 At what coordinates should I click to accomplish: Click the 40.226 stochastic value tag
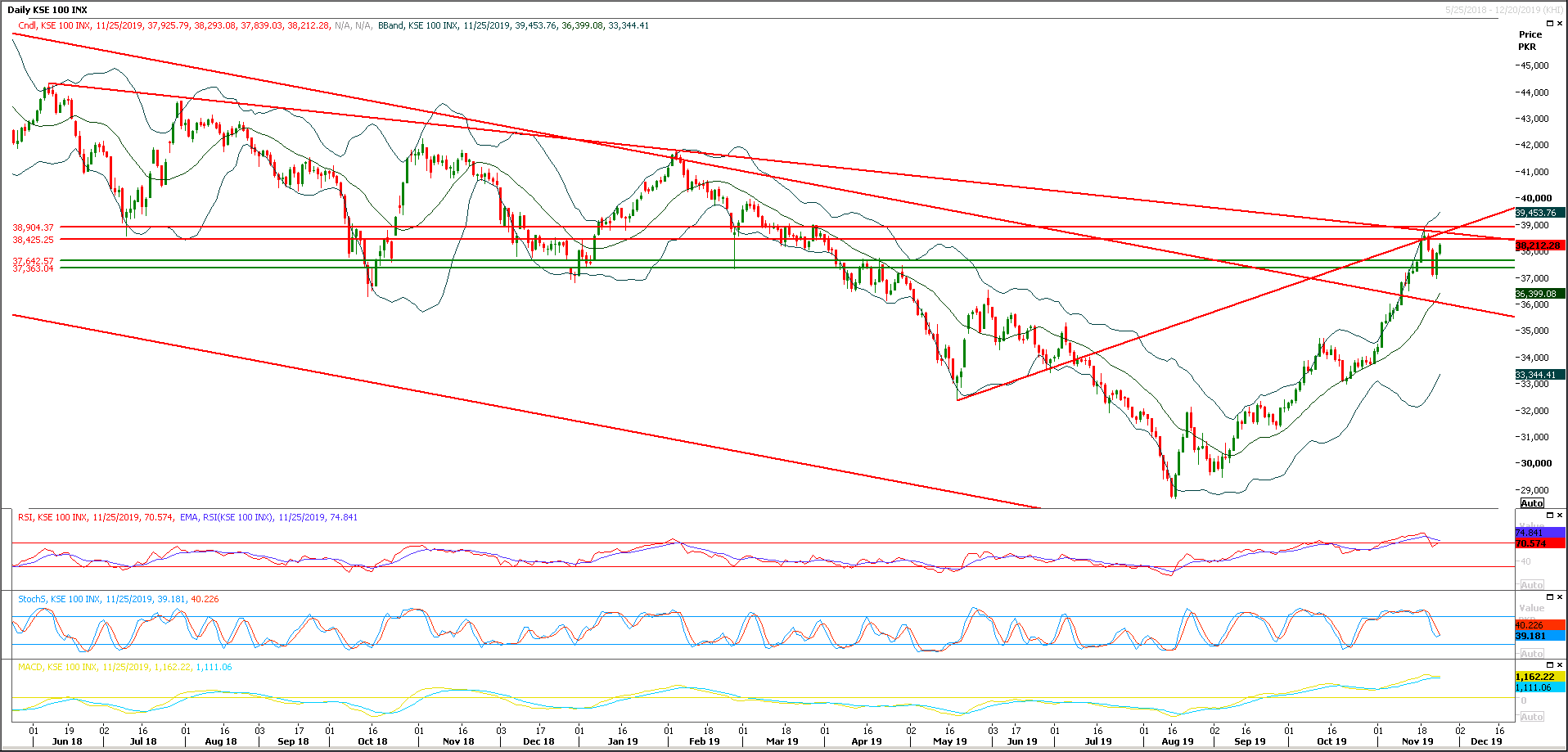tap(1540, 625)
